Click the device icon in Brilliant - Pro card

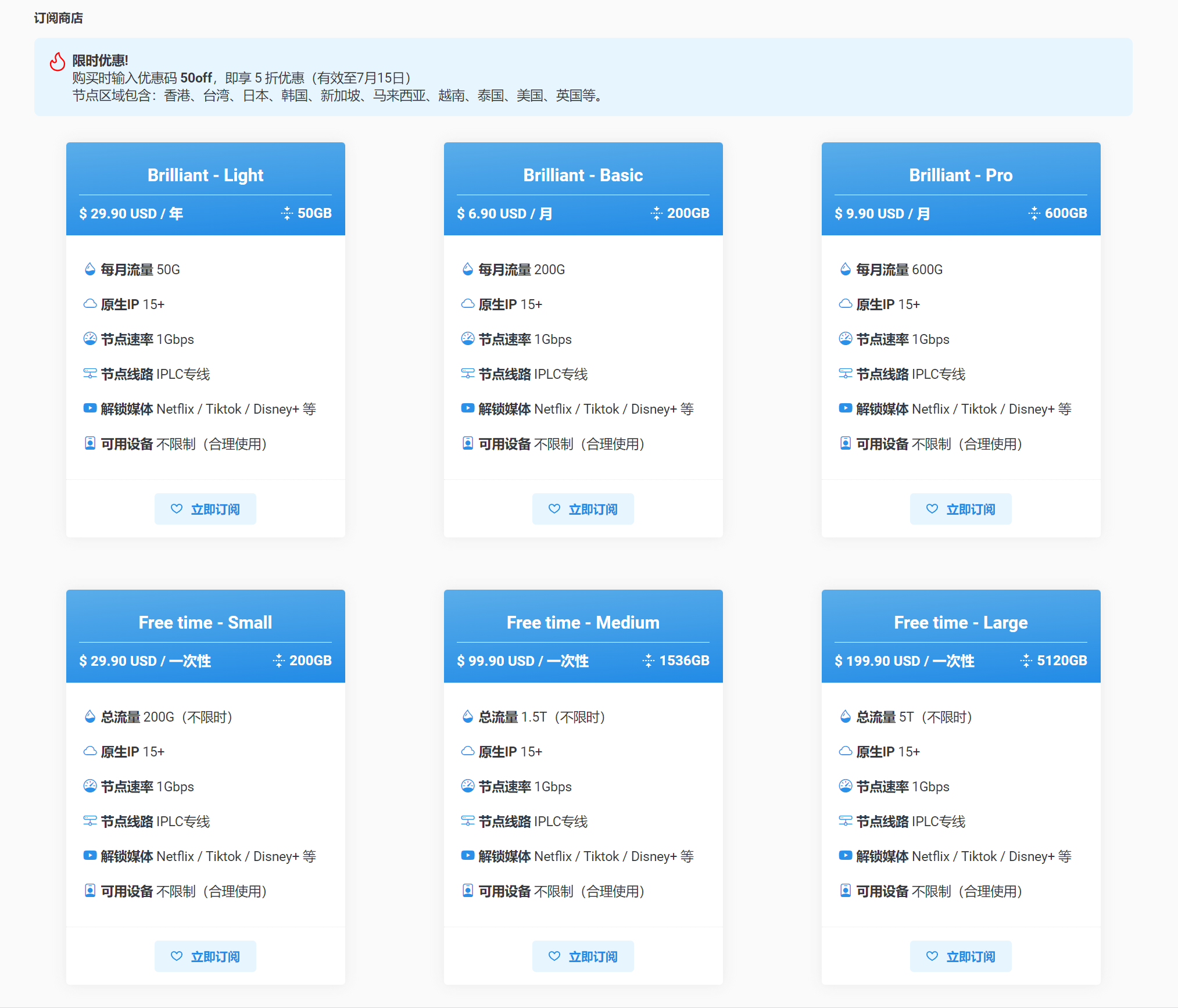[x=845, y=443]
